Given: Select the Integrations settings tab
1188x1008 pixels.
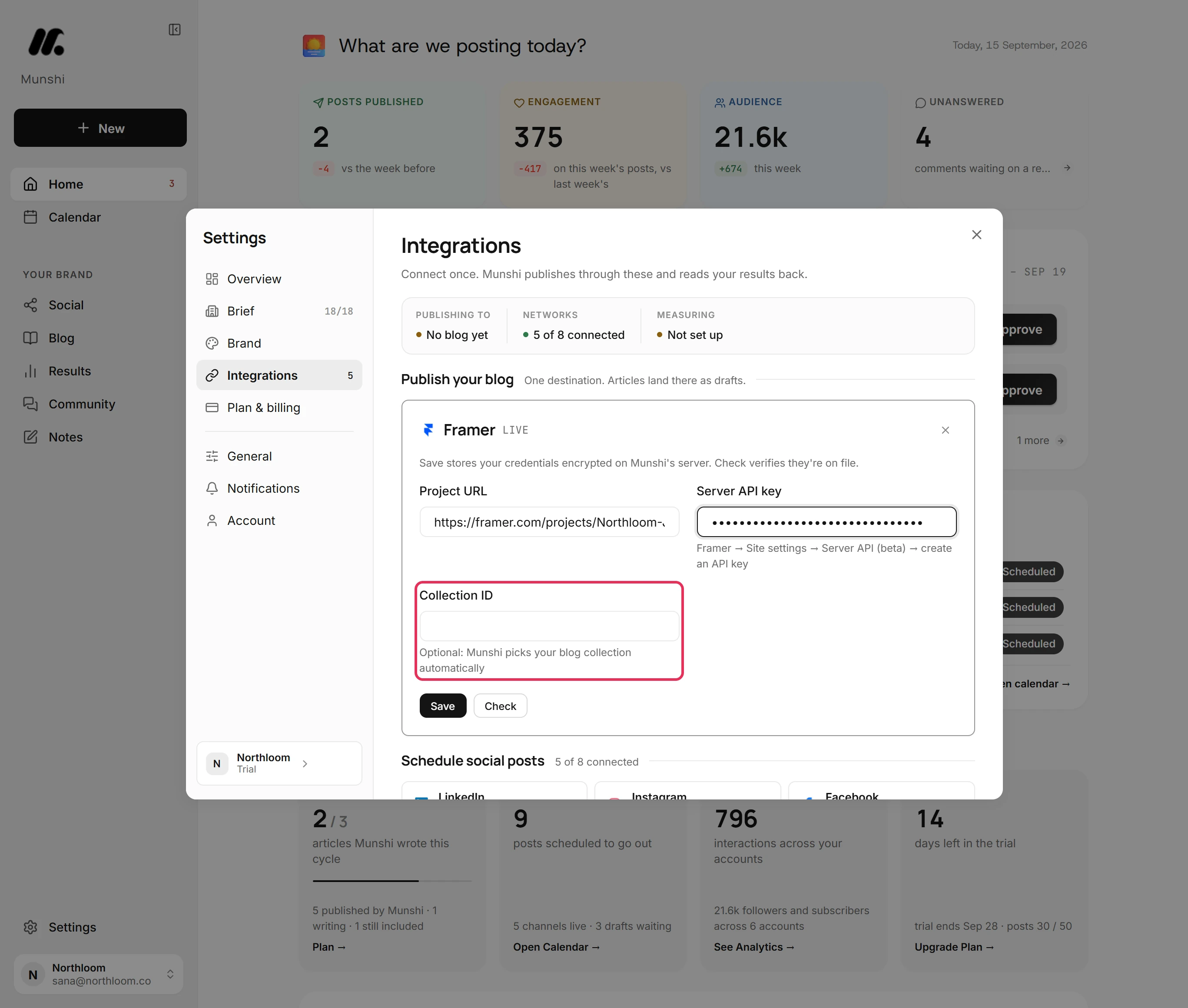Looking at the screenshot, I should [279, 375].
